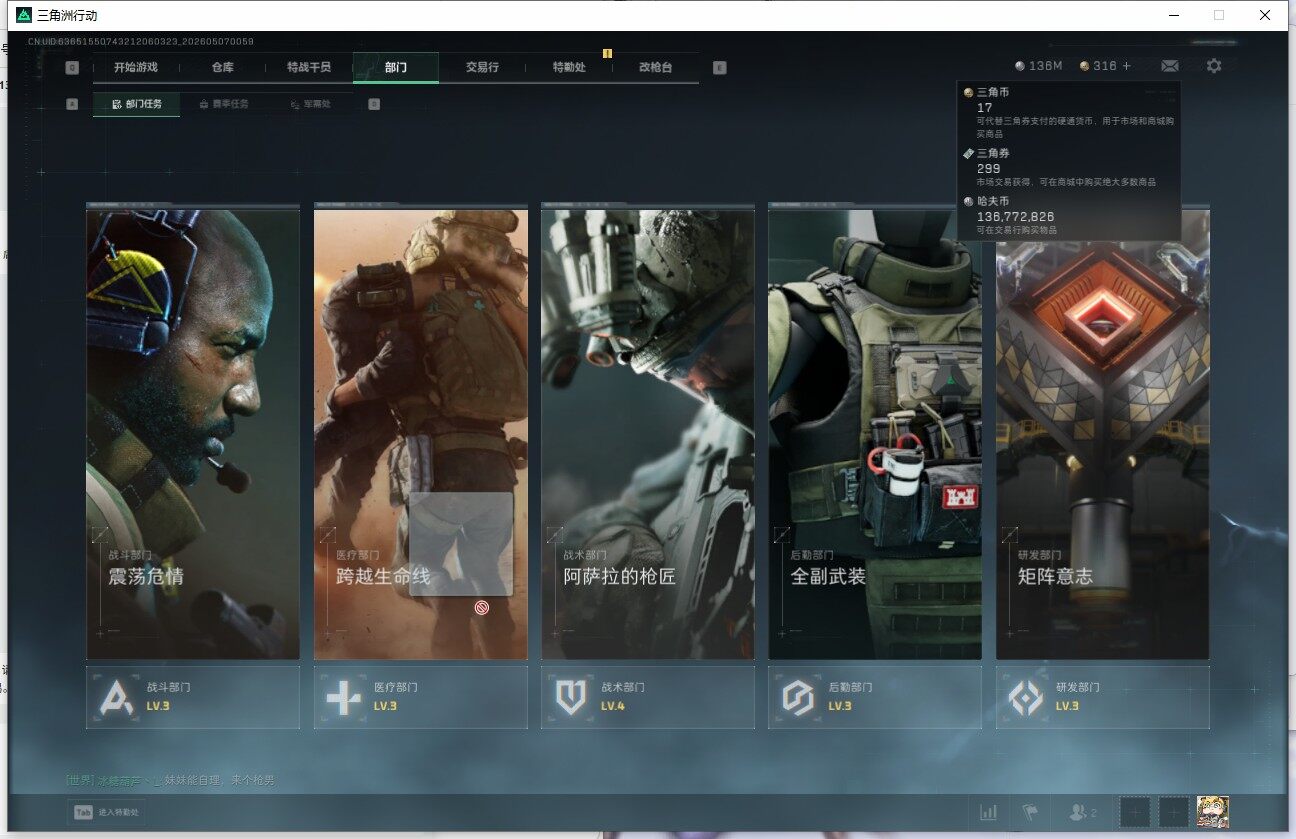Click the second empty squad slot plus

pos(1173,812)
